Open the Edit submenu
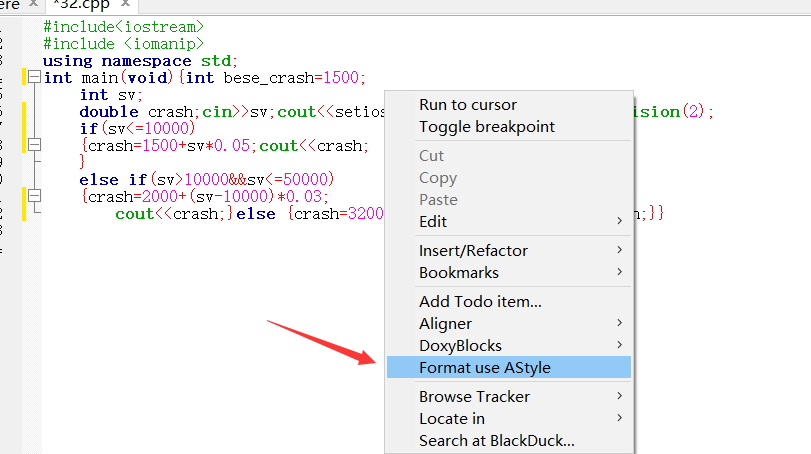 point(509,221)
